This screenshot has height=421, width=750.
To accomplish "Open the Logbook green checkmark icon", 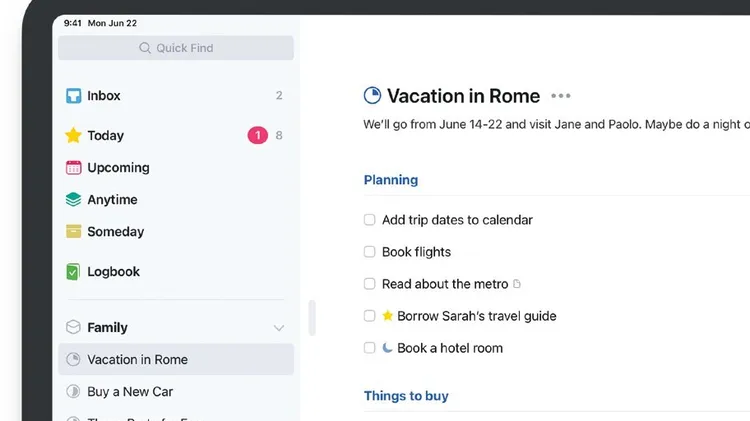I will click(x=73, y=272).
